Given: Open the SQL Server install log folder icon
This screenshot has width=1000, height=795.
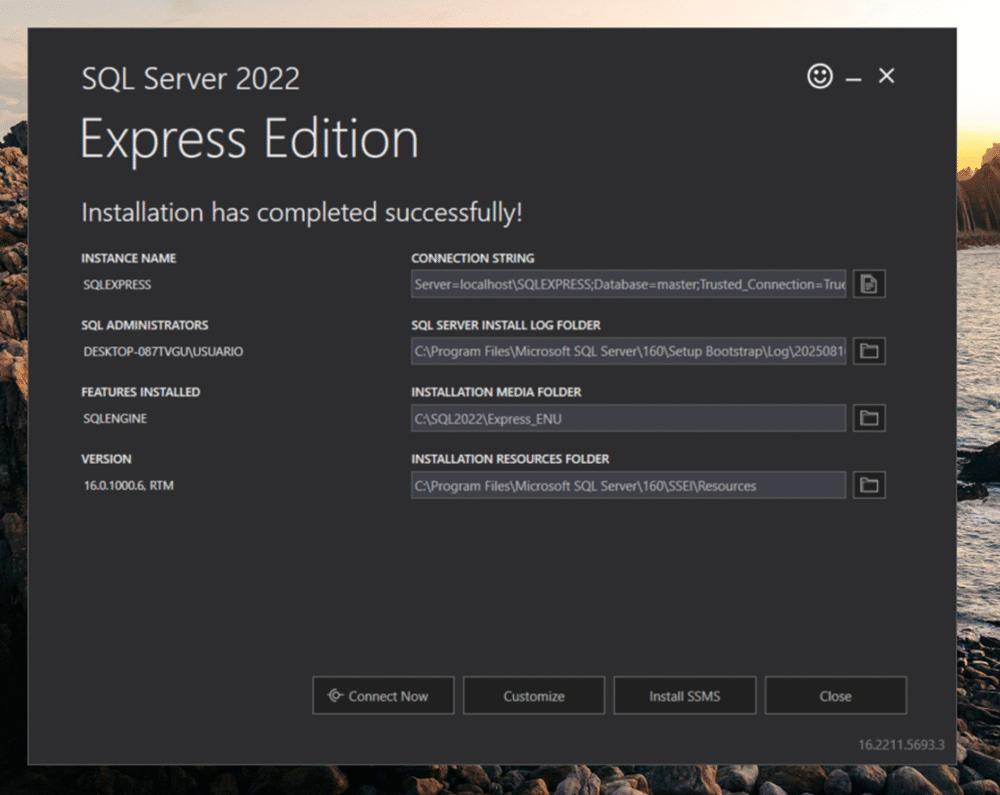Looking at the screenshot, I should pyautogui.click(x=868, y=350).
